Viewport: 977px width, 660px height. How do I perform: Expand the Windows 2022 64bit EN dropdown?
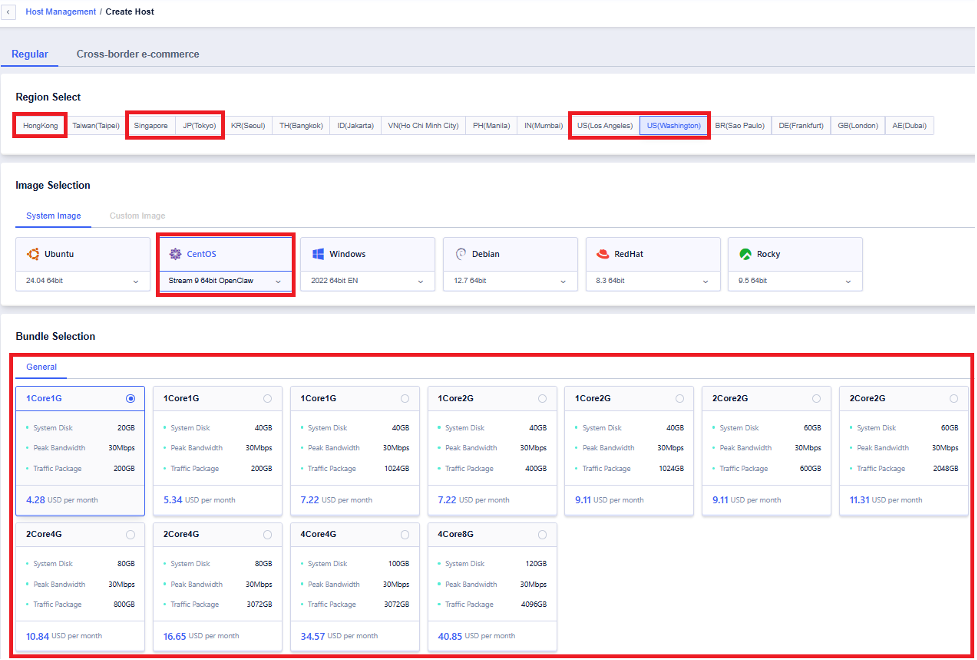[x=421, y=281]
